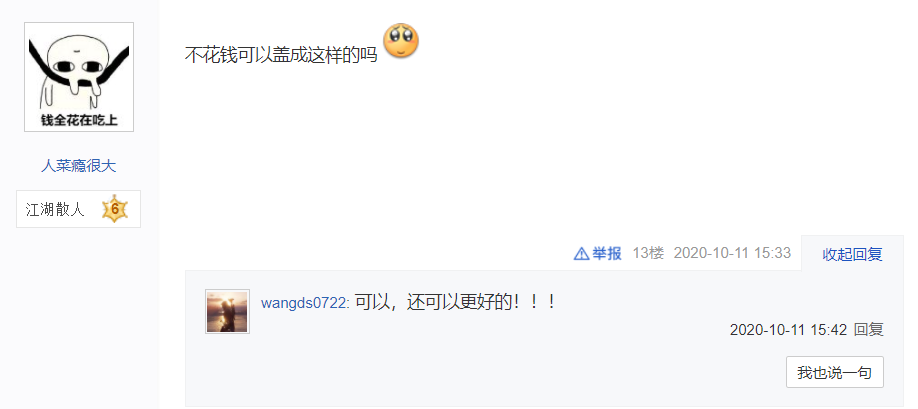
Task: Click the reply timestamp 2020-10-11 15:42
Action: pos(788,329)
